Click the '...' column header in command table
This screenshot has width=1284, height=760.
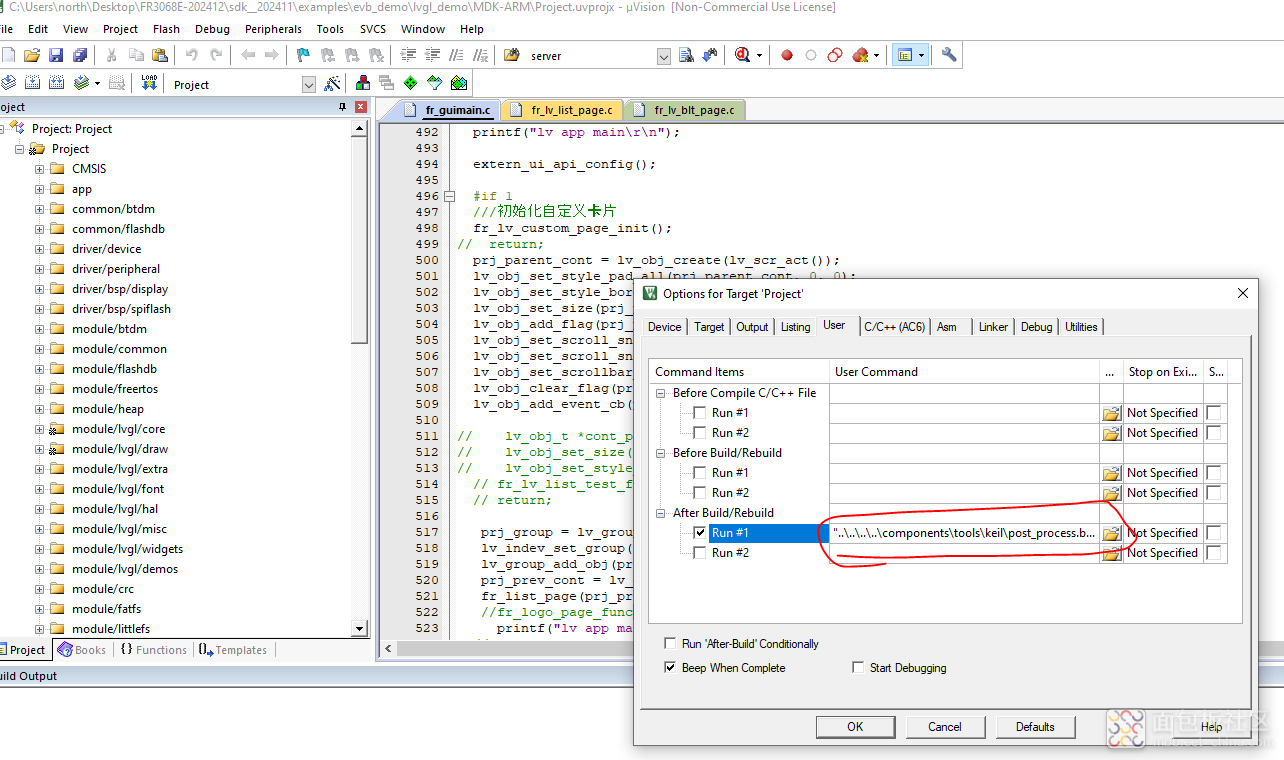tap(1111, 372)
